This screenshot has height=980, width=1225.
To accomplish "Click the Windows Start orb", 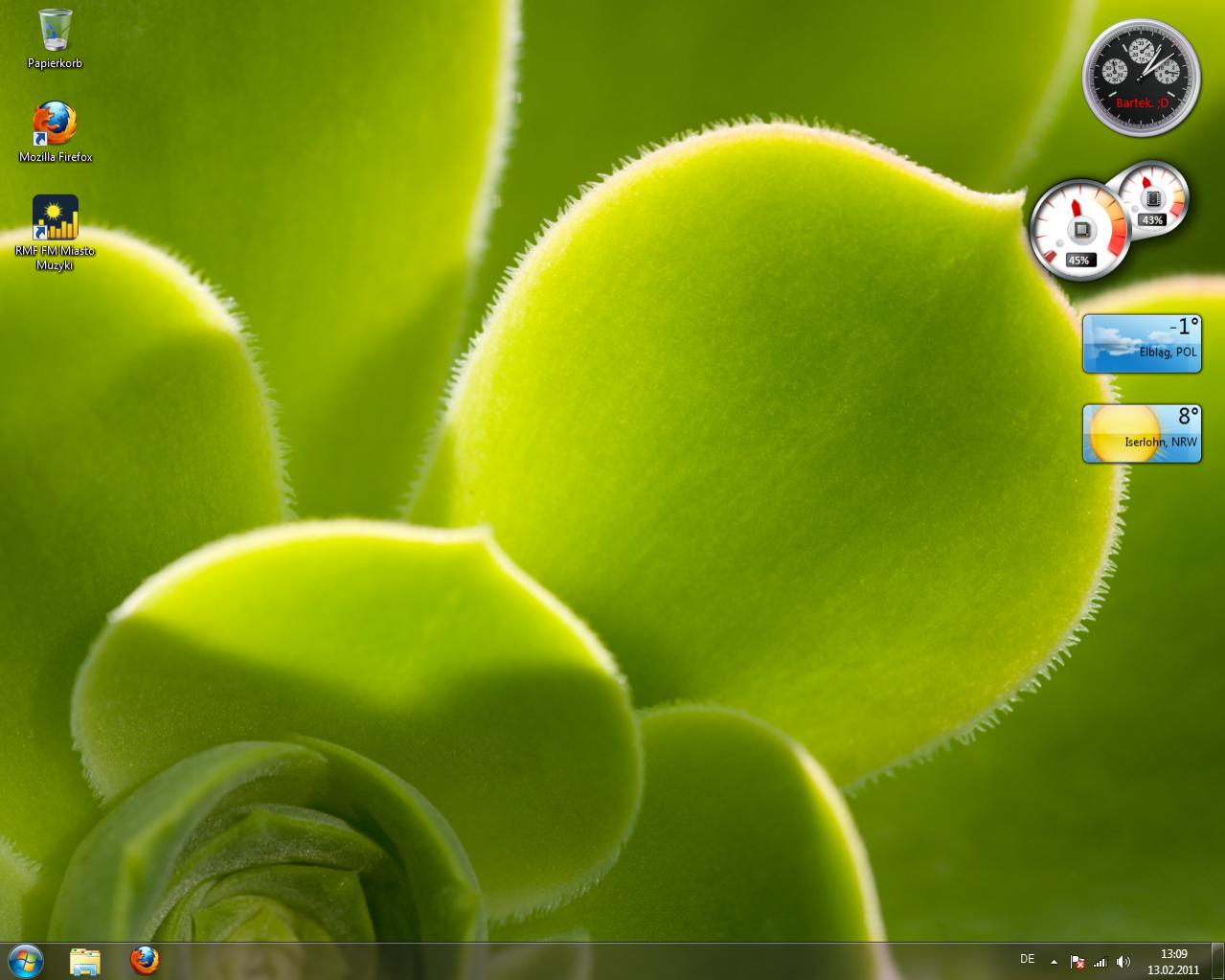I will pos(26,961).
